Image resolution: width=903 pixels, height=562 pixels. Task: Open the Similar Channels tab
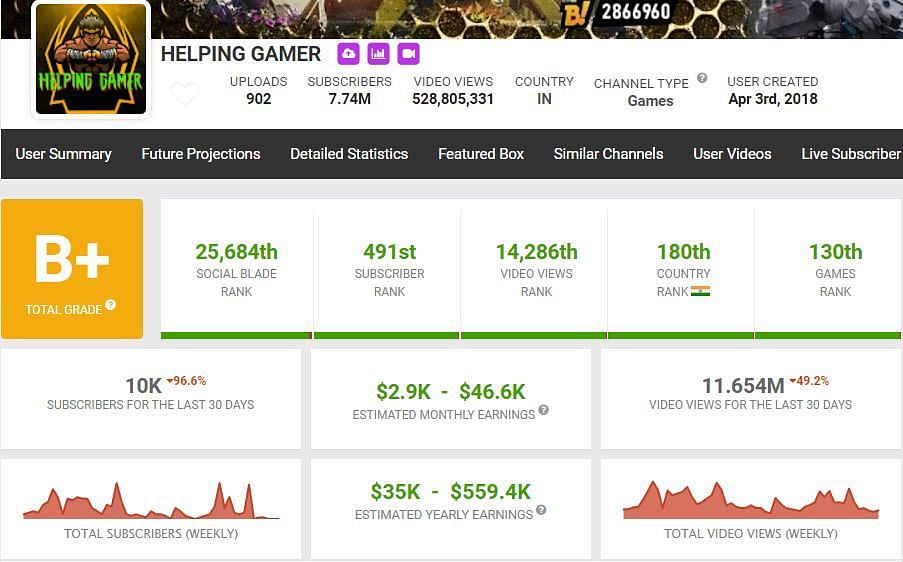tap(608, 154)
